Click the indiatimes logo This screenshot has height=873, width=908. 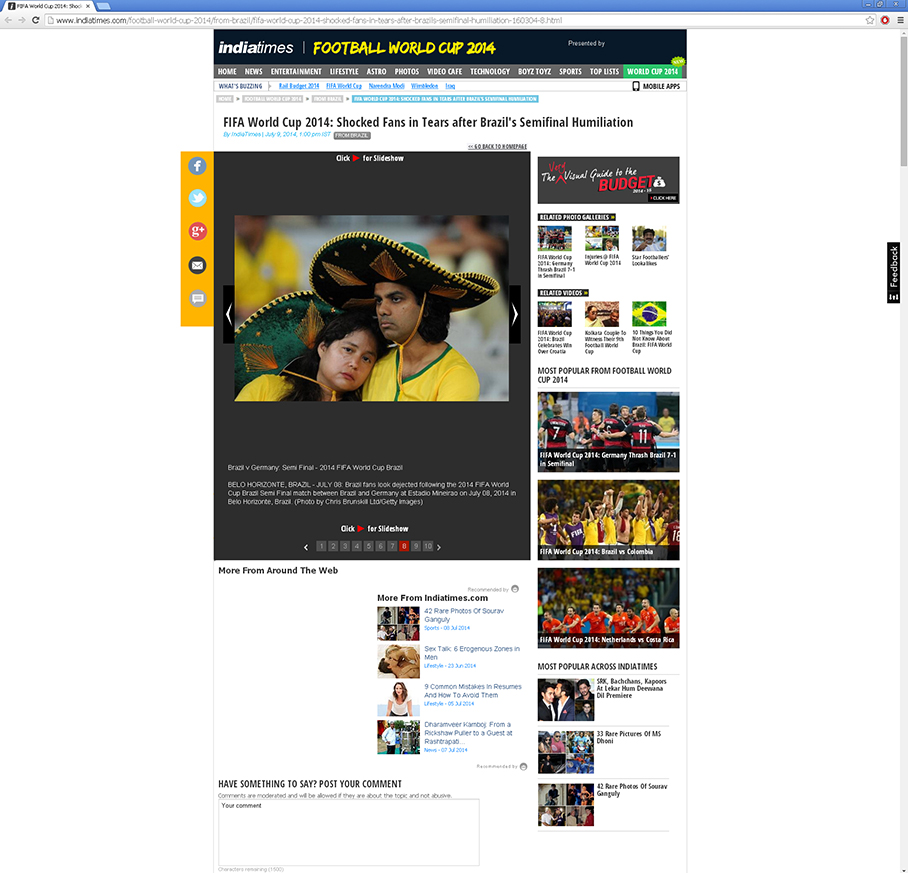pos(256,47)
